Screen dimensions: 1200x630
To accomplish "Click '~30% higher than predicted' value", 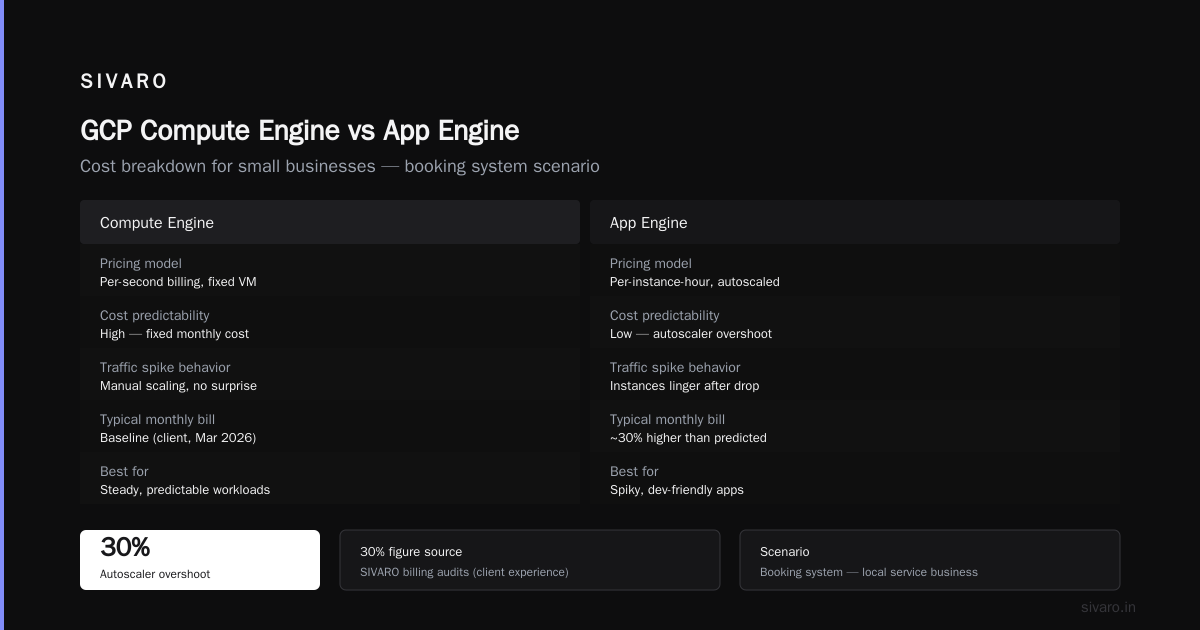I will [688, 438].
